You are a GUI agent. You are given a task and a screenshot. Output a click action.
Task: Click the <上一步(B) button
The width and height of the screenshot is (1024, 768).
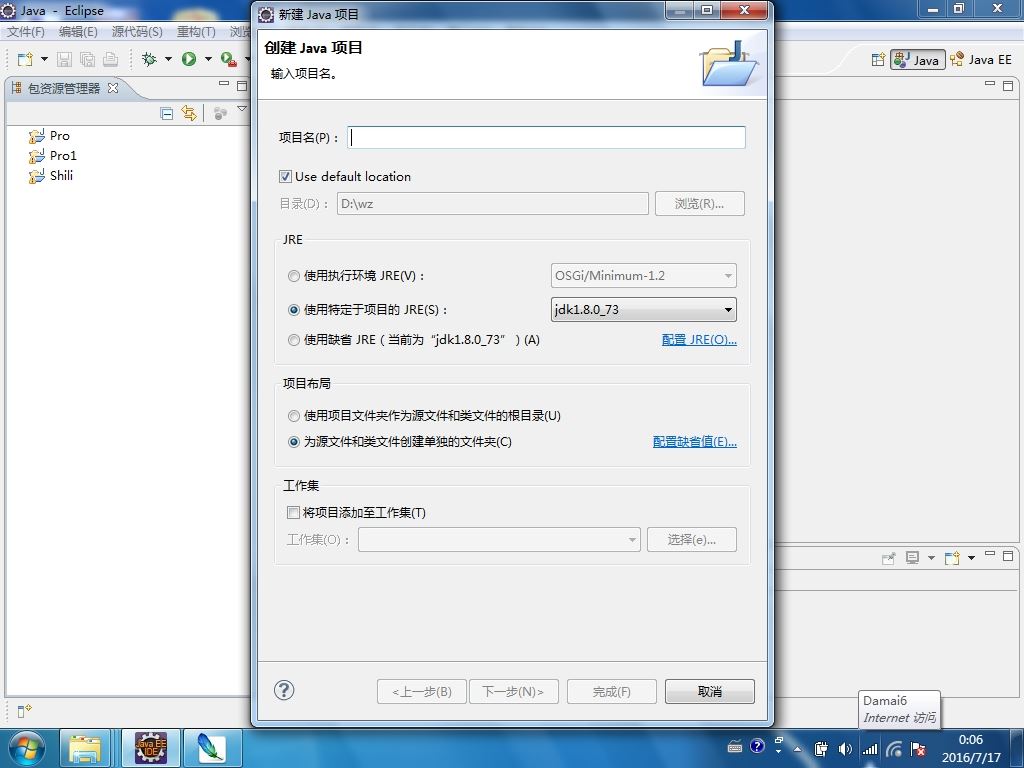(x=422, y=692)
